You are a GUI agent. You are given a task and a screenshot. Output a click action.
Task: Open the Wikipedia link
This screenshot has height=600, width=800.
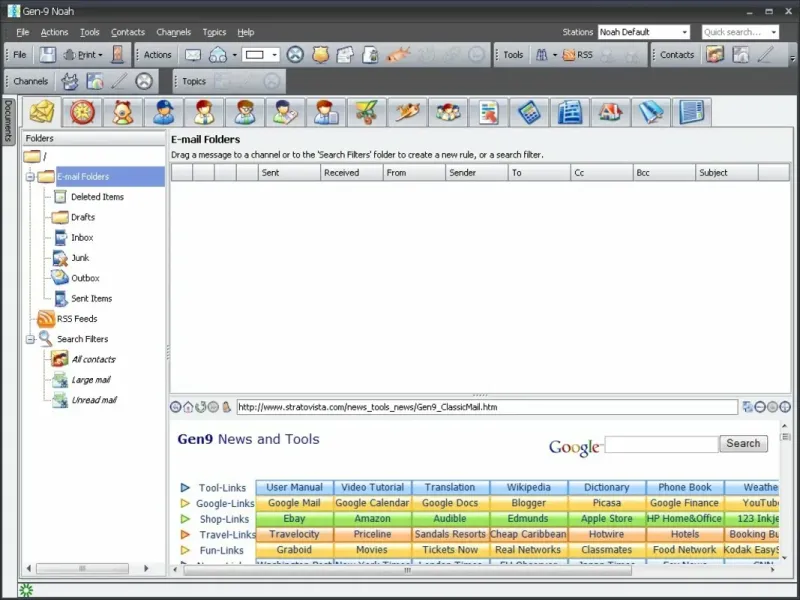(x=529, y=487)
